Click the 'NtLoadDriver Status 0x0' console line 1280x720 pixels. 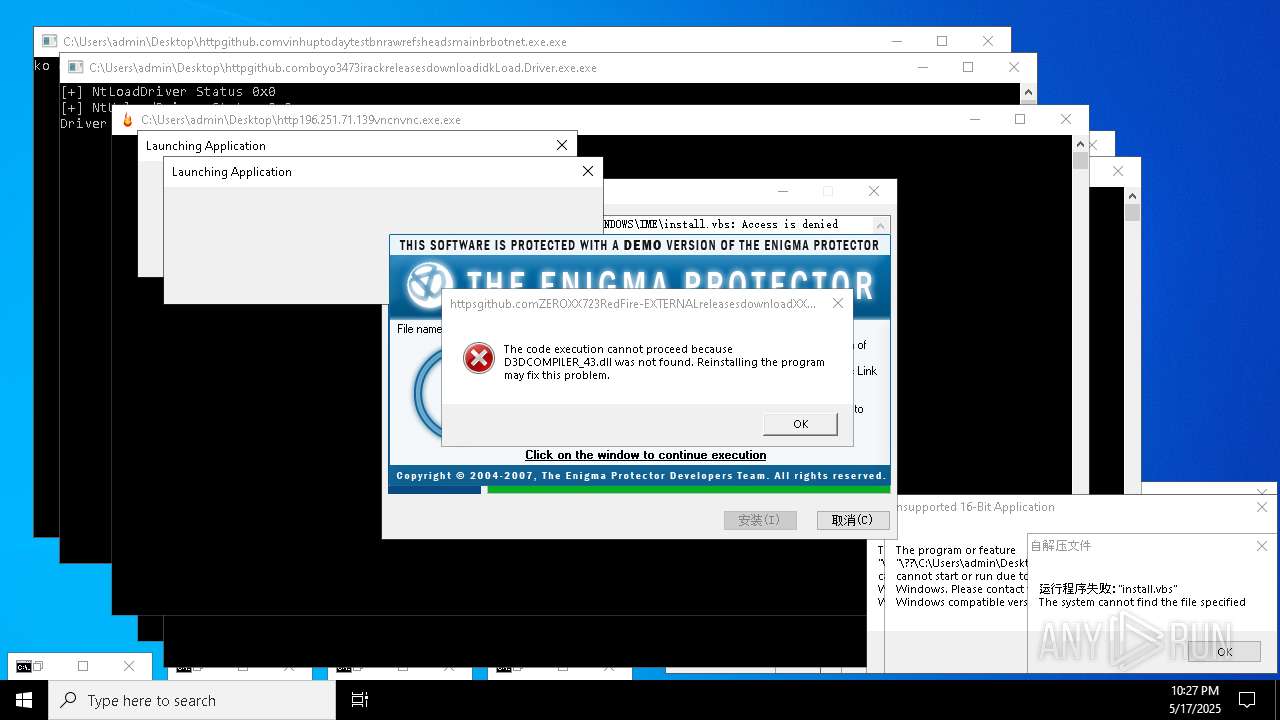(168, 92)
